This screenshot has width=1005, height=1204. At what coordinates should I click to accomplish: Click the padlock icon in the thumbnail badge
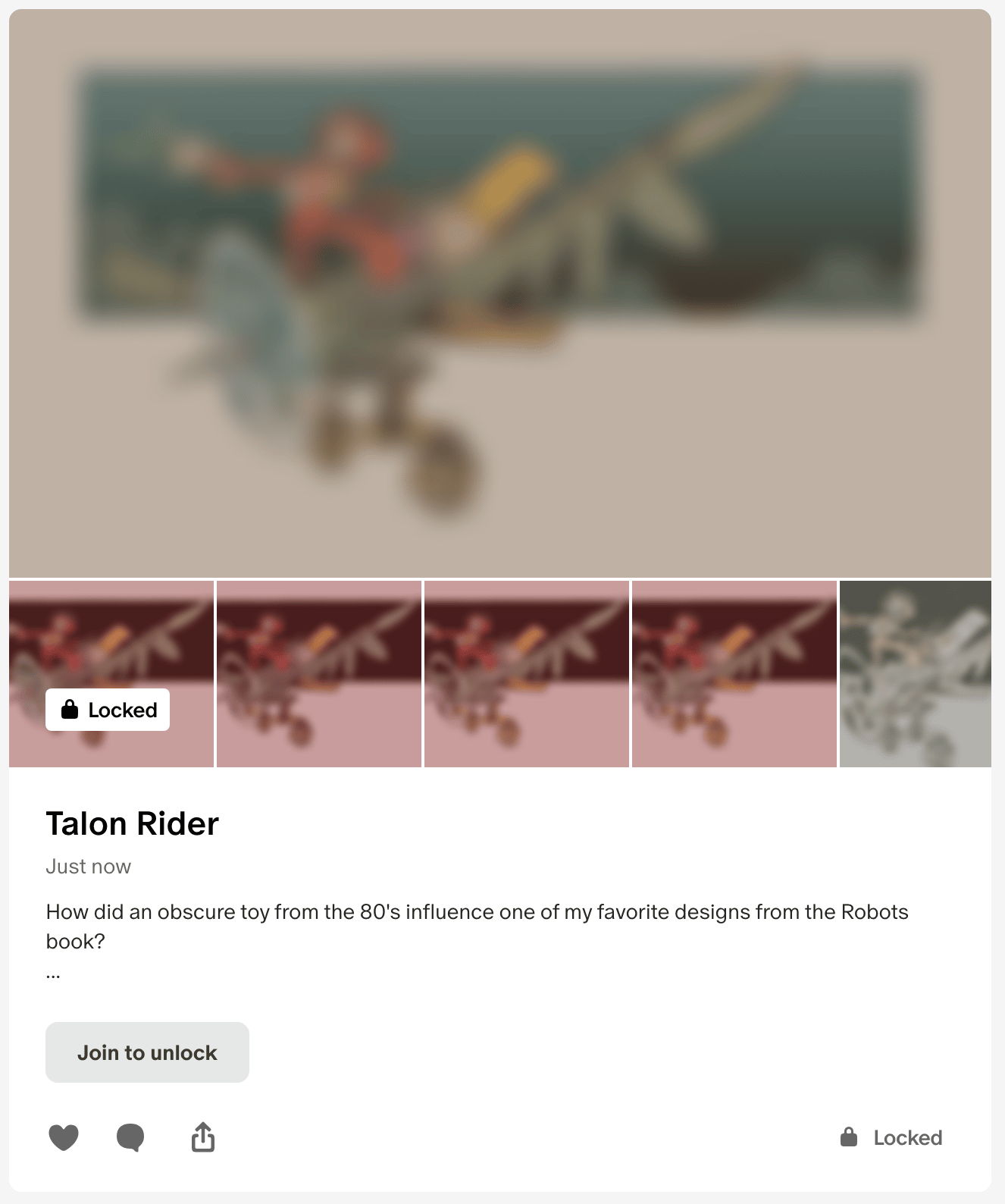[x=70, y=710]
